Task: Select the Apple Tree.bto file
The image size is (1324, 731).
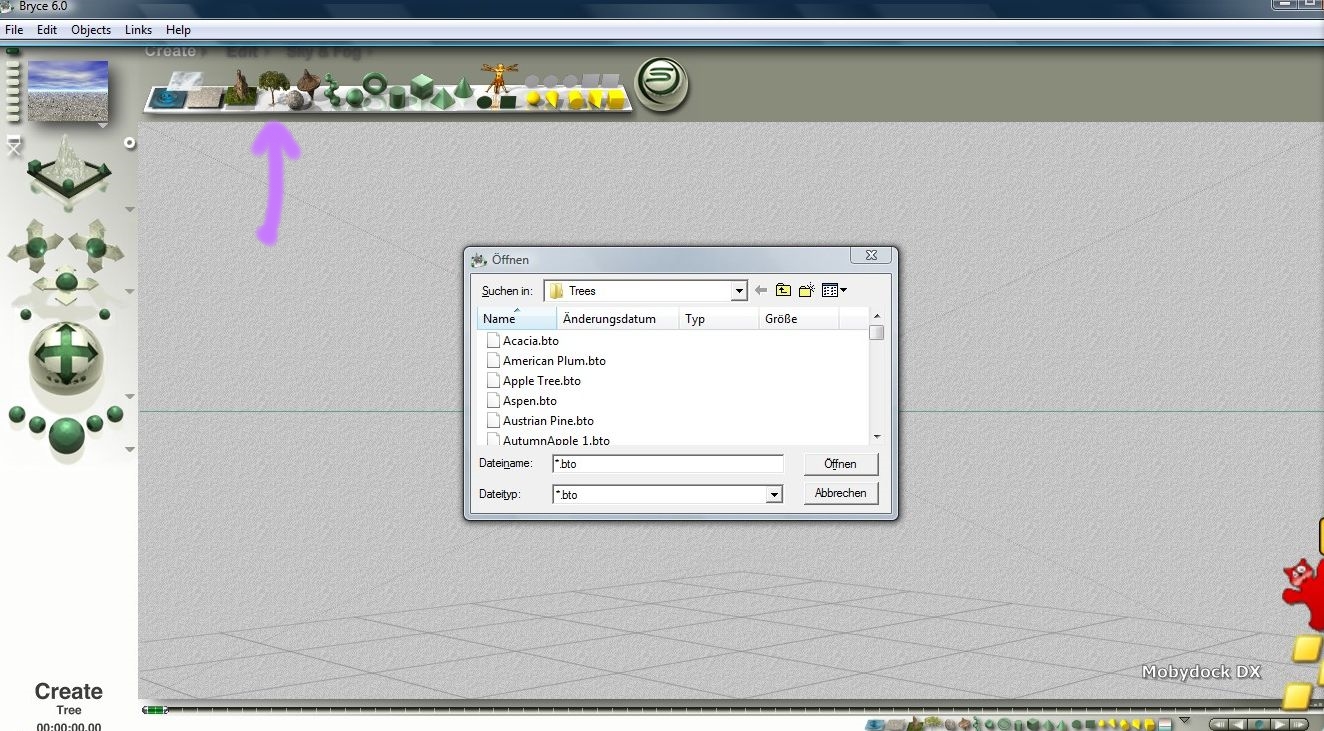Action: pyautogui.click(x=533, y=381)
